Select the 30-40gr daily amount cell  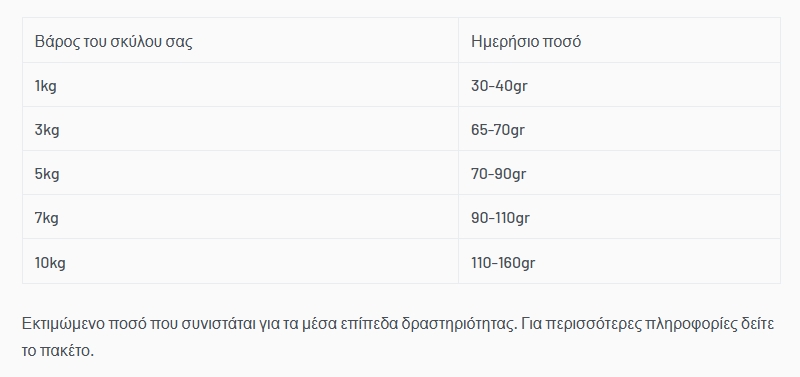tap(619, 85)
